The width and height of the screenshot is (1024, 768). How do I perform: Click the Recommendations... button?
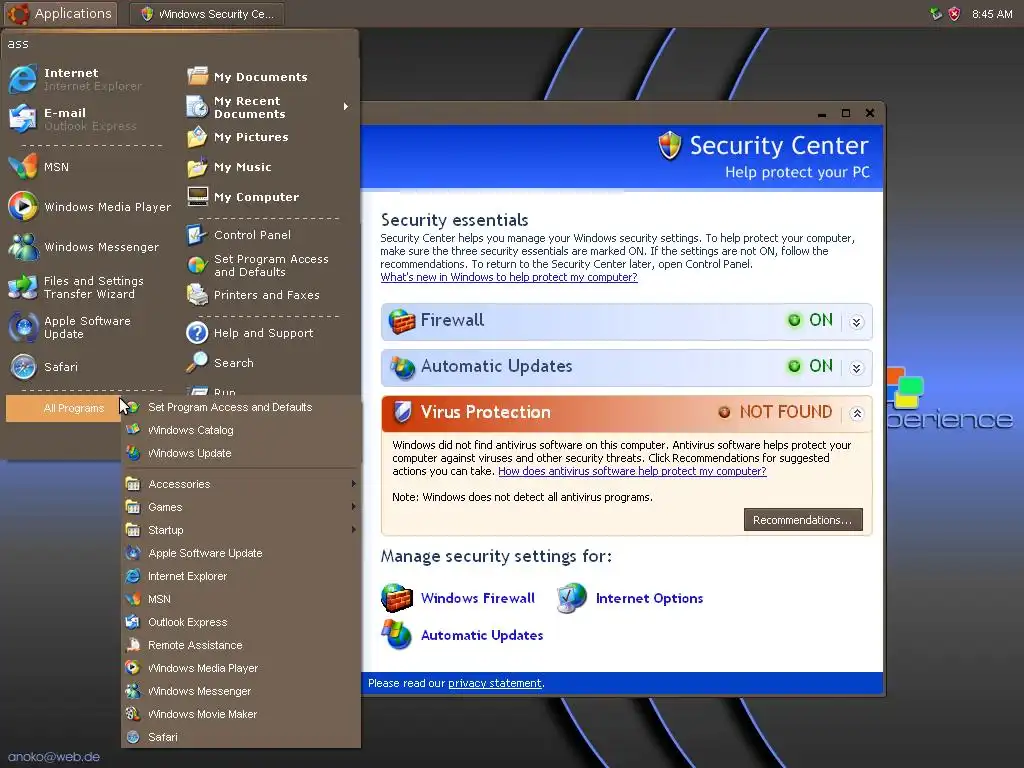tap(803, 520)
